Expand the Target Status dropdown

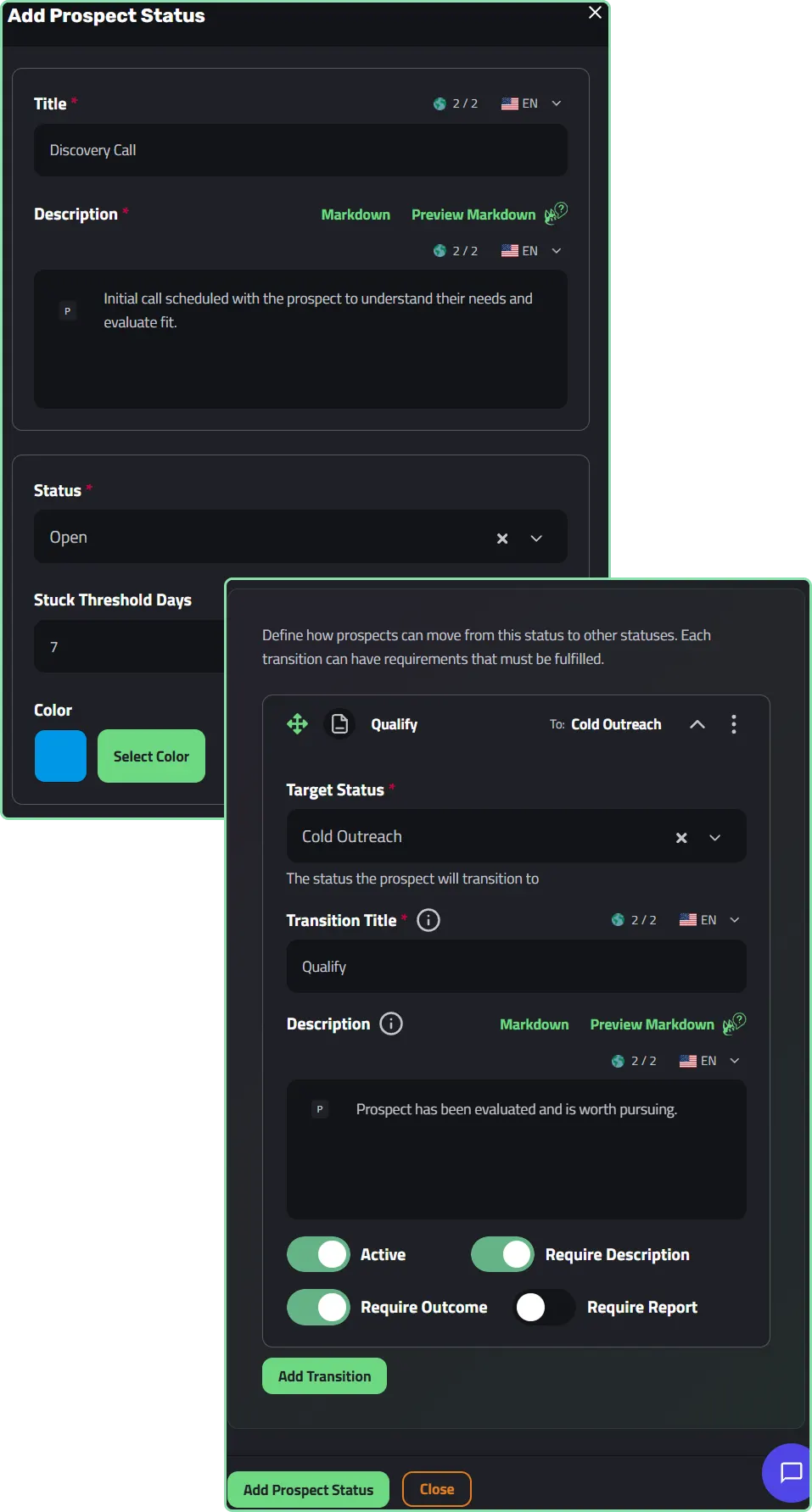715,838
